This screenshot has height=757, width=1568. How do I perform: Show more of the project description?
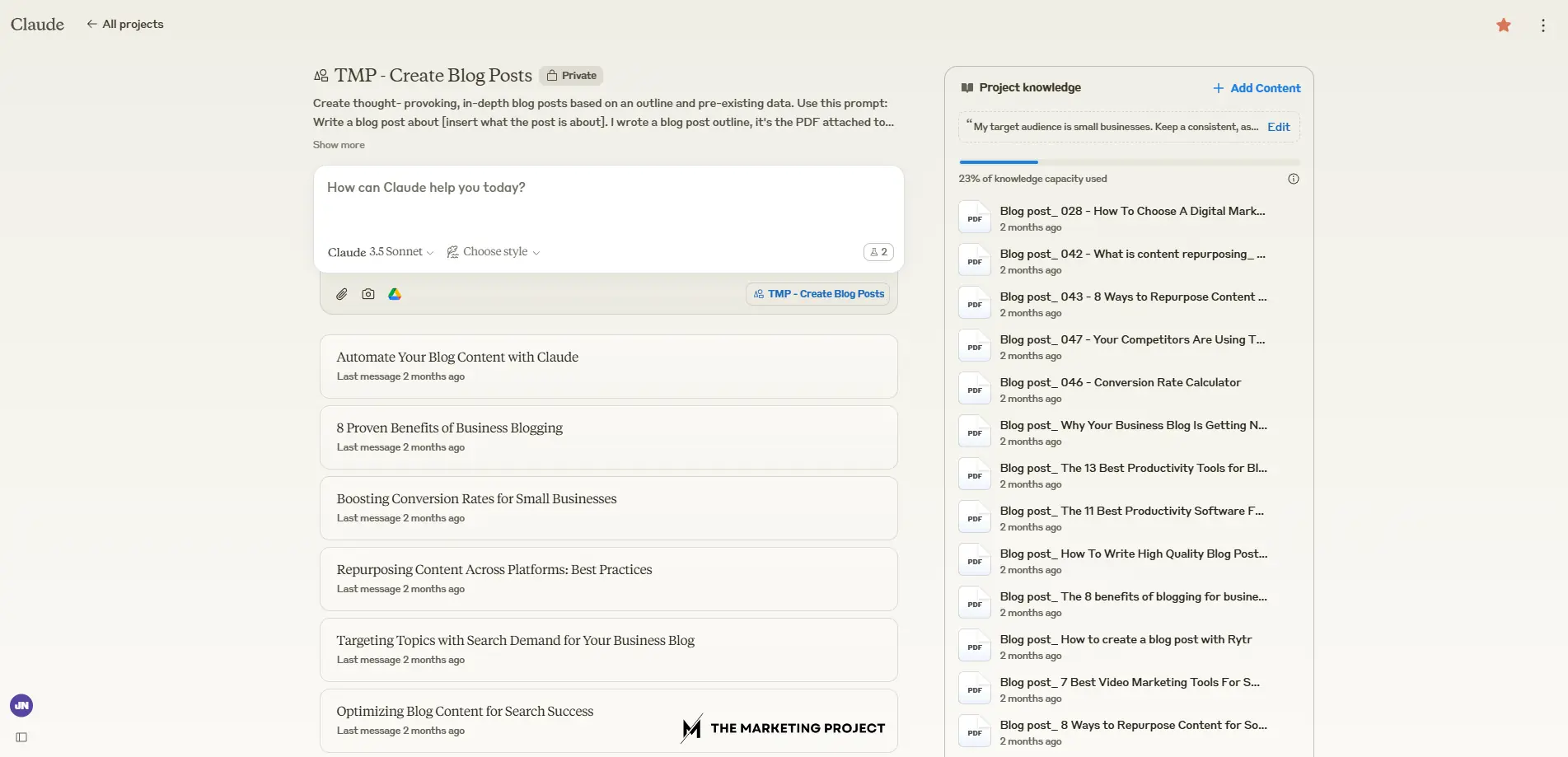(339, 145)
